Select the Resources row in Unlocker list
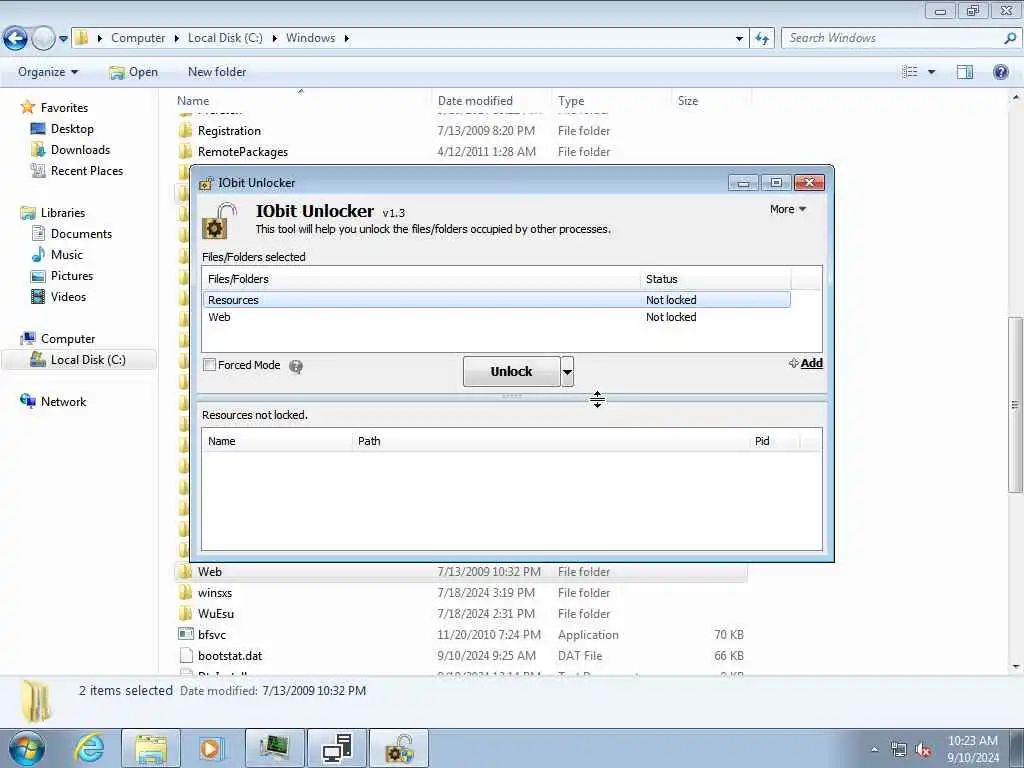Screen dimensions: 1024x768 [496, 300]
